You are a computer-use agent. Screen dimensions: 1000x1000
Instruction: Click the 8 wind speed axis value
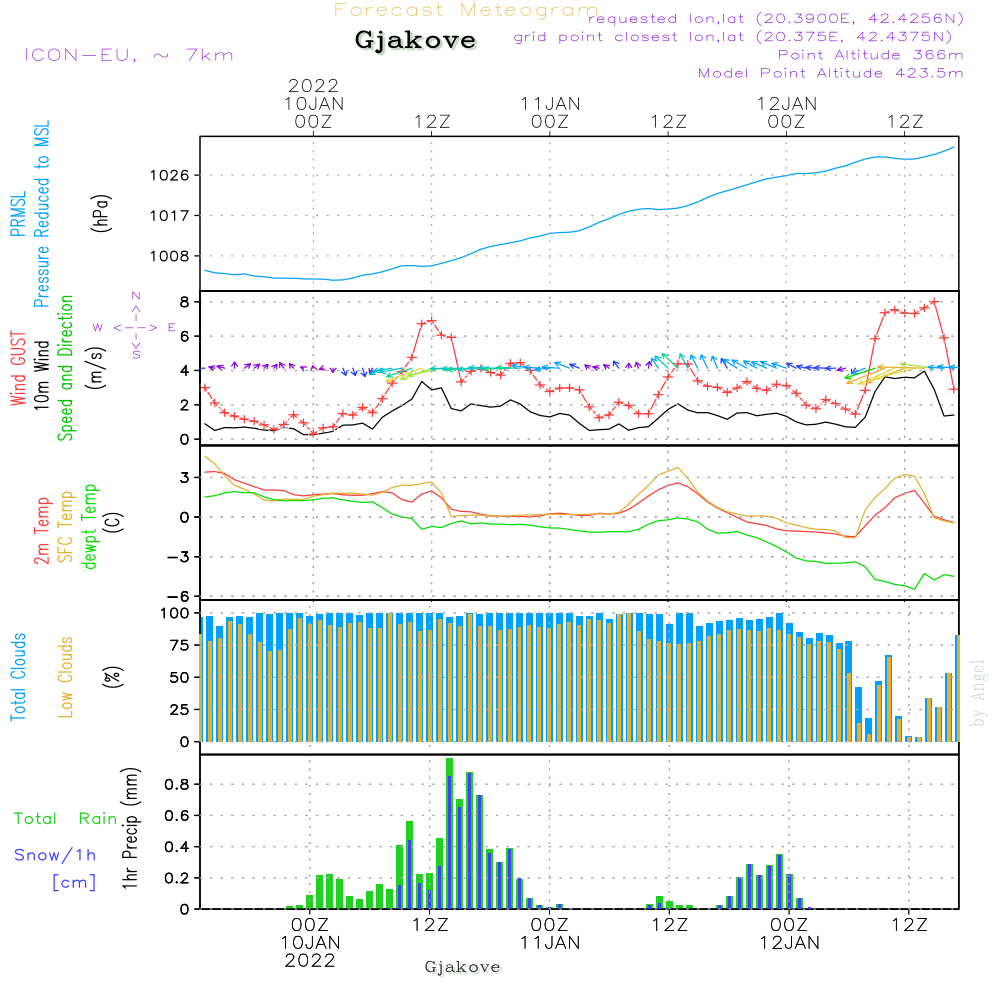pos(185,302)
